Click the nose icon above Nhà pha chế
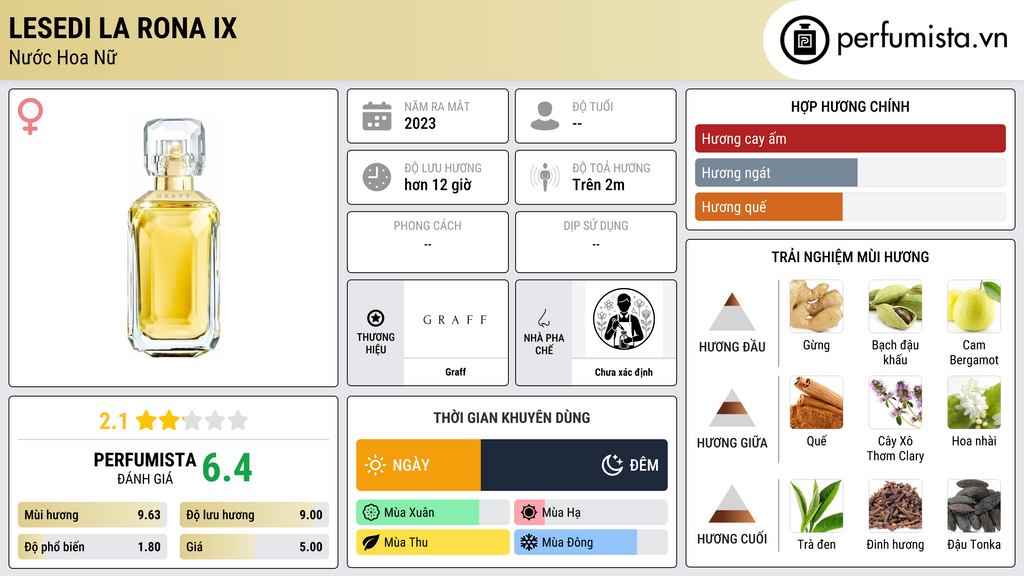The image size is (1024, 576). click(x=543, y=318)
